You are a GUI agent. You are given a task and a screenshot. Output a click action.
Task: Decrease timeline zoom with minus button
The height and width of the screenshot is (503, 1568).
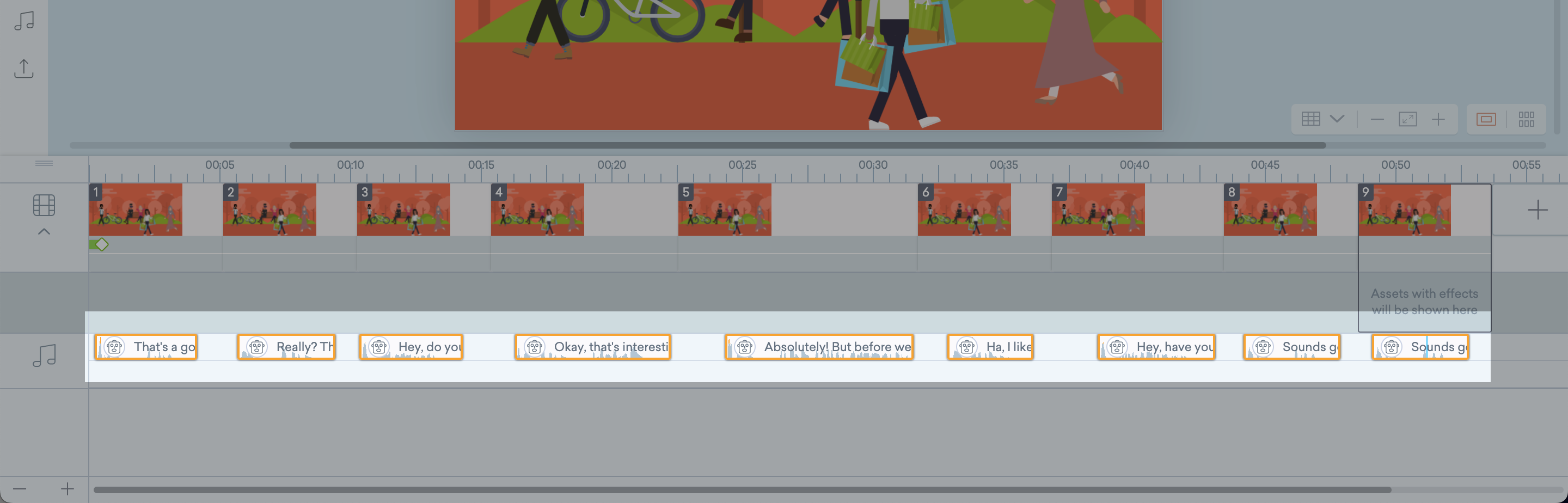20,489
